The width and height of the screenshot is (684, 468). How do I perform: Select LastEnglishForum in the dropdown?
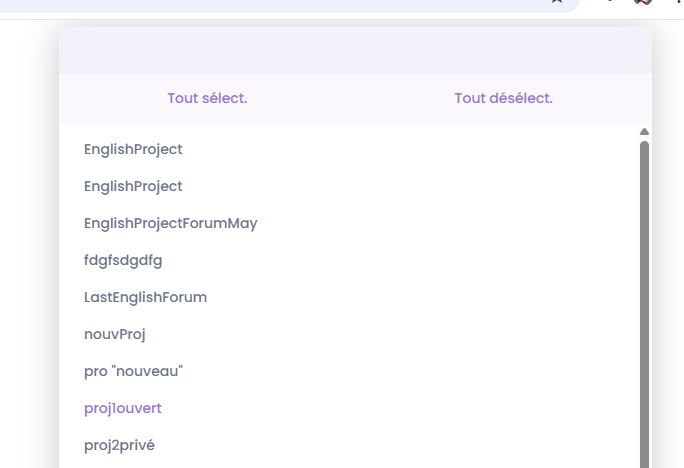(x=145, y=297)
